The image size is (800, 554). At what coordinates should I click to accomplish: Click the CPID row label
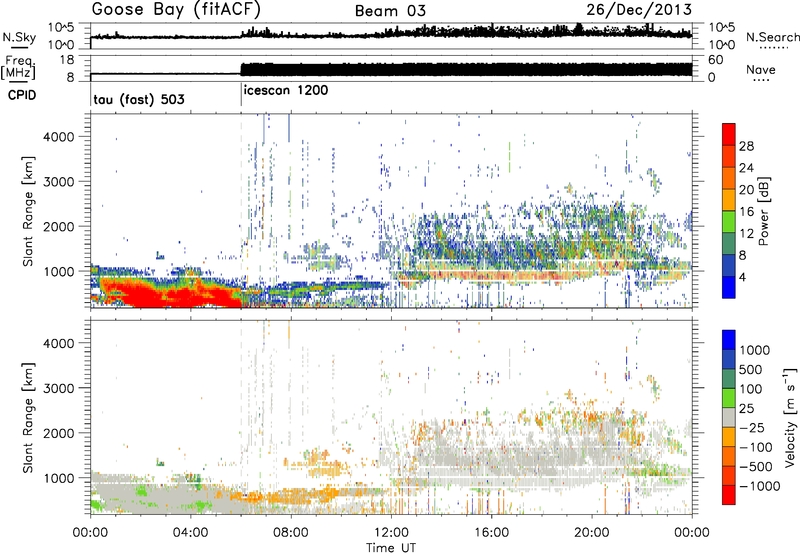21,95
